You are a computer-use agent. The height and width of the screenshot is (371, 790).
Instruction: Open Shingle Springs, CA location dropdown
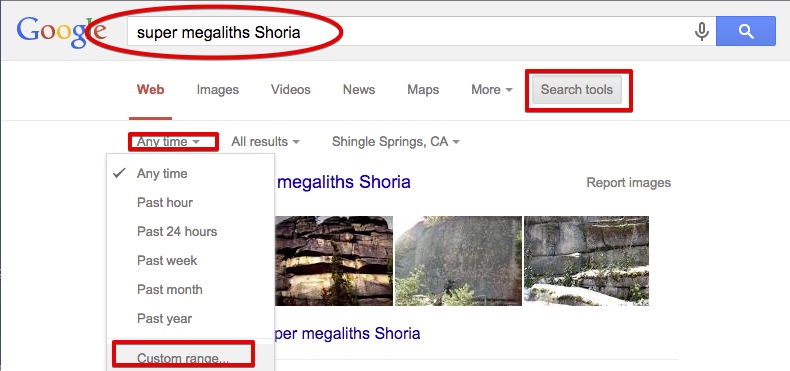coord(396,142)
